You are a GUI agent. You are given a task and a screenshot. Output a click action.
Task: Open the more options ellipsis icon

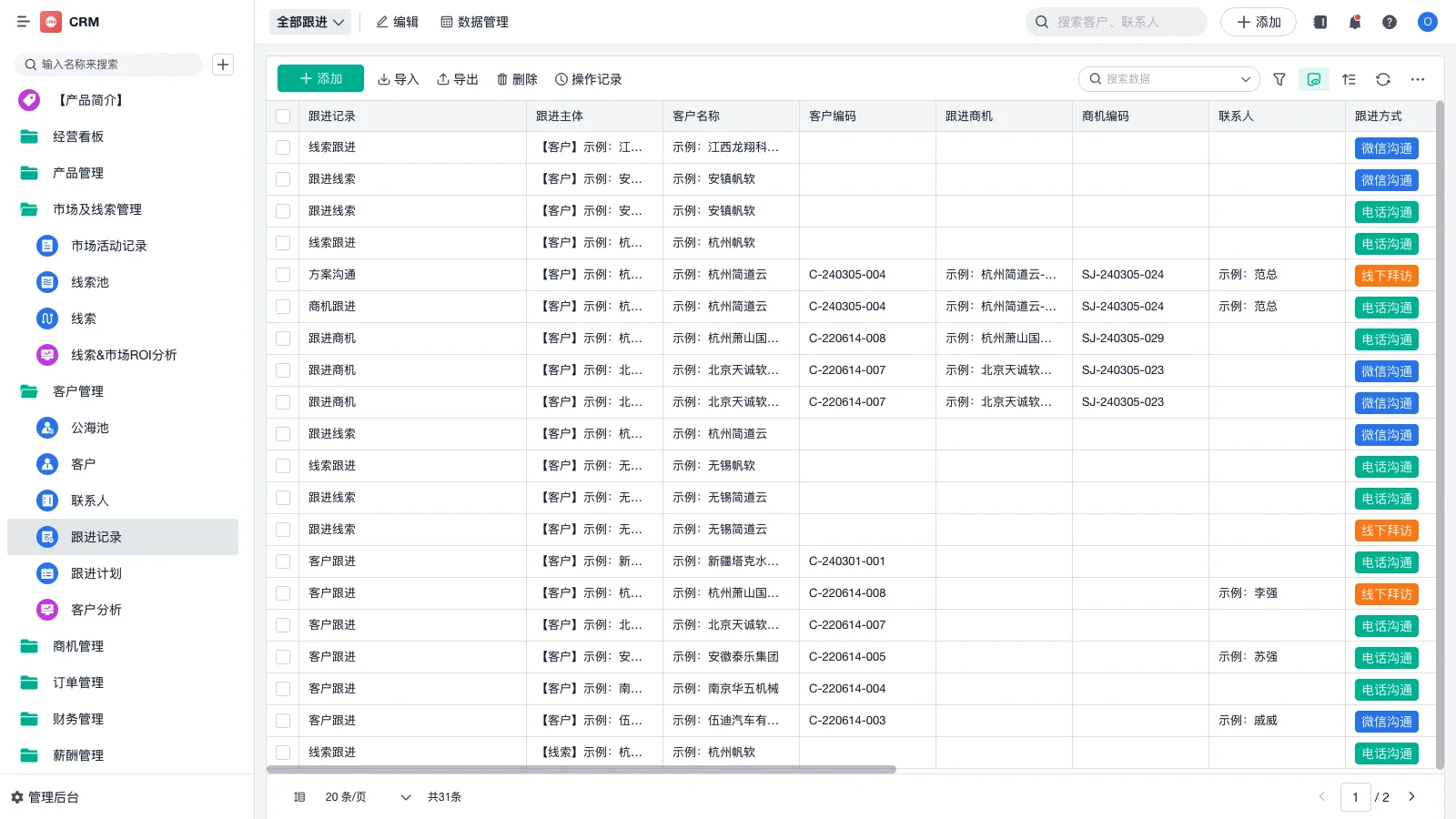tap(1417, 79)
